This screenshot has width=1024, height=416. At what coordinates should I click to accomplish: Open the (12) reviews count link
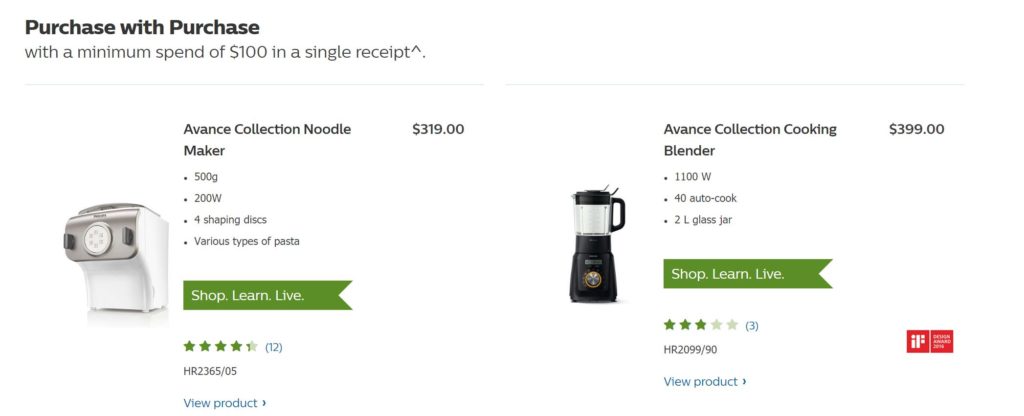(x=274, y=347)
